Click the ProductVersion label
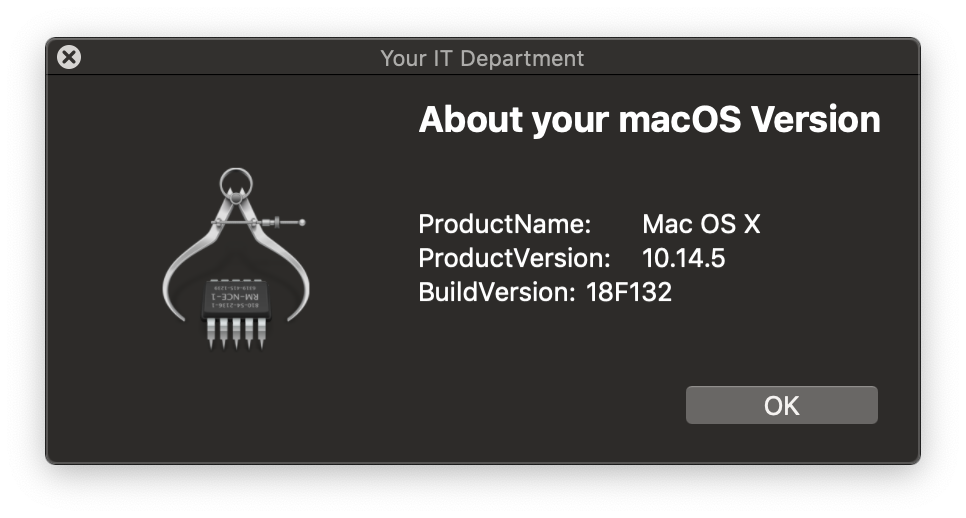This screenshot has width=966, height=518. (514, 258)
